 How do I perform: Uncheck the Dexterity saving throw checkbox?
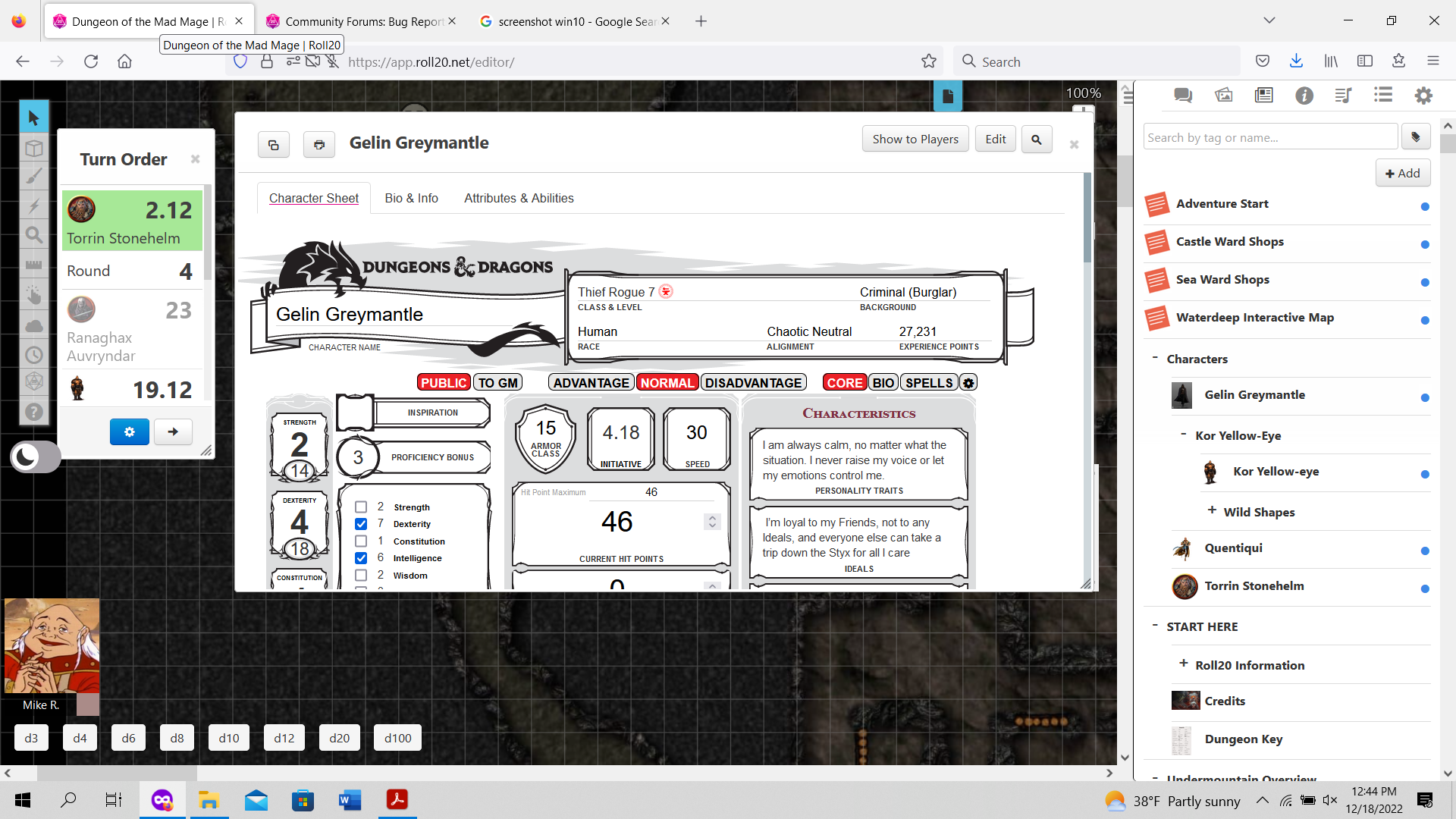361,524
